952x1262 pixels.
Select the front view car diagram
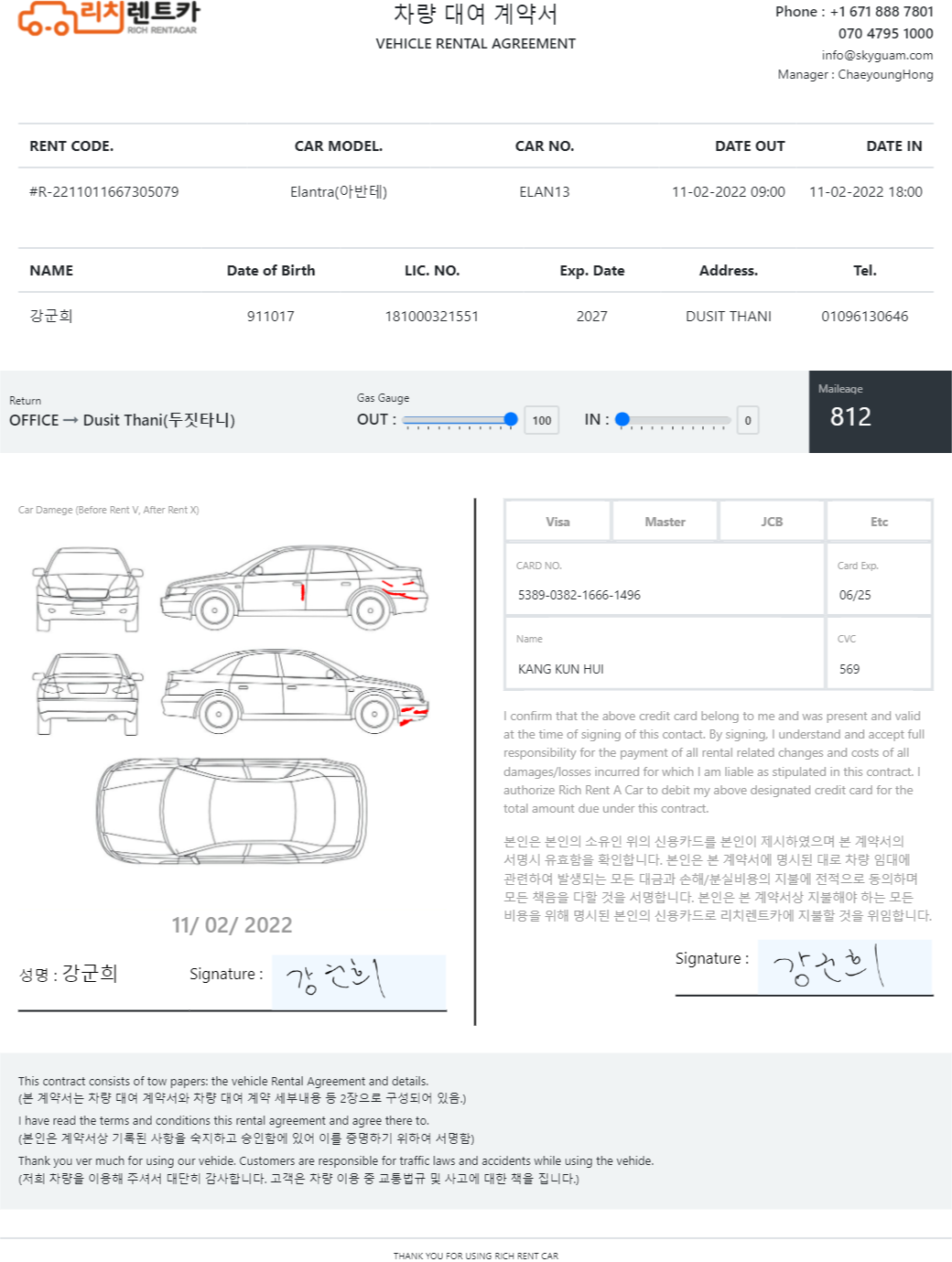[88, 589]
